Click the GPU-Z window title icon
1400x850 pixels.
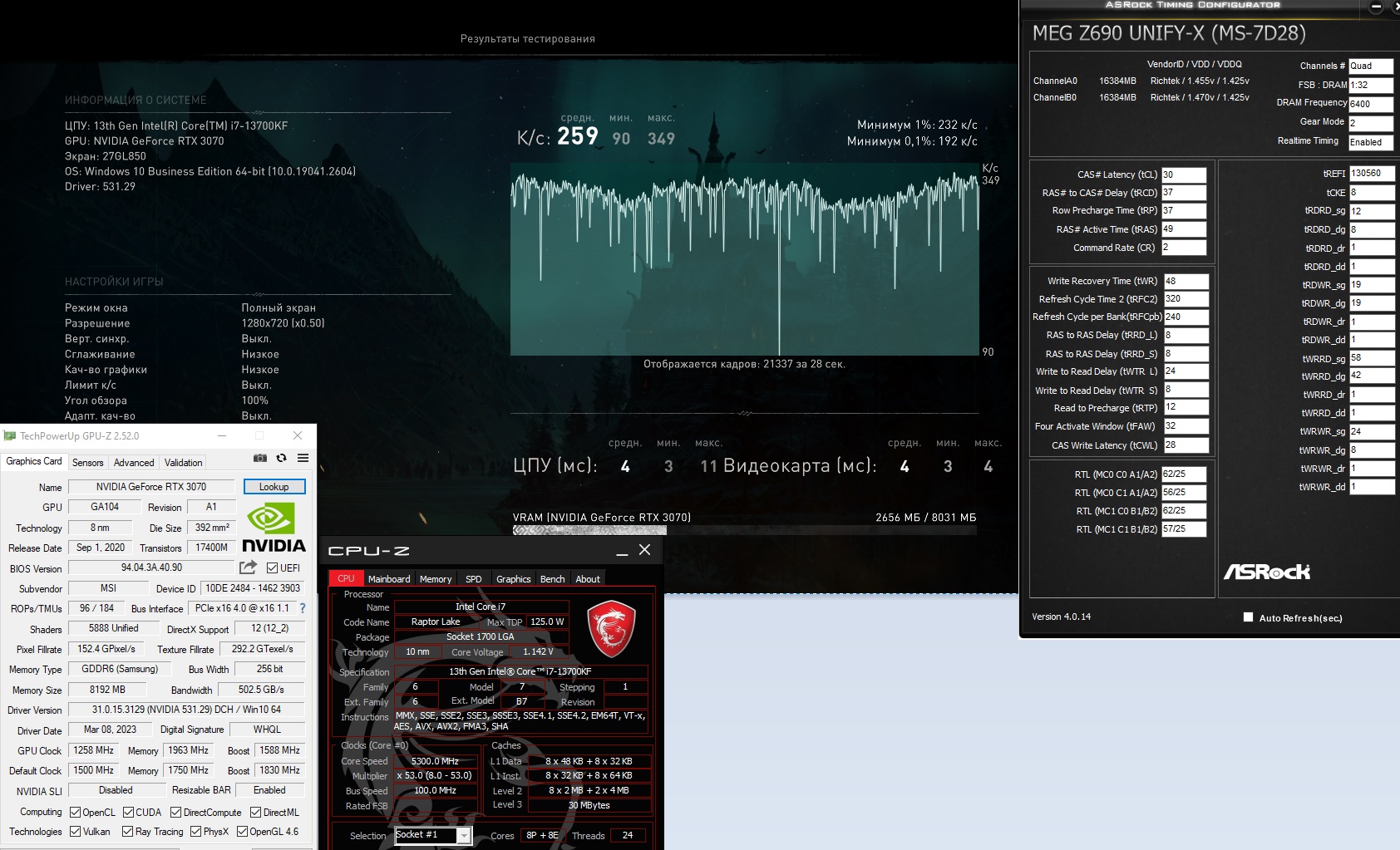(10, 435)
